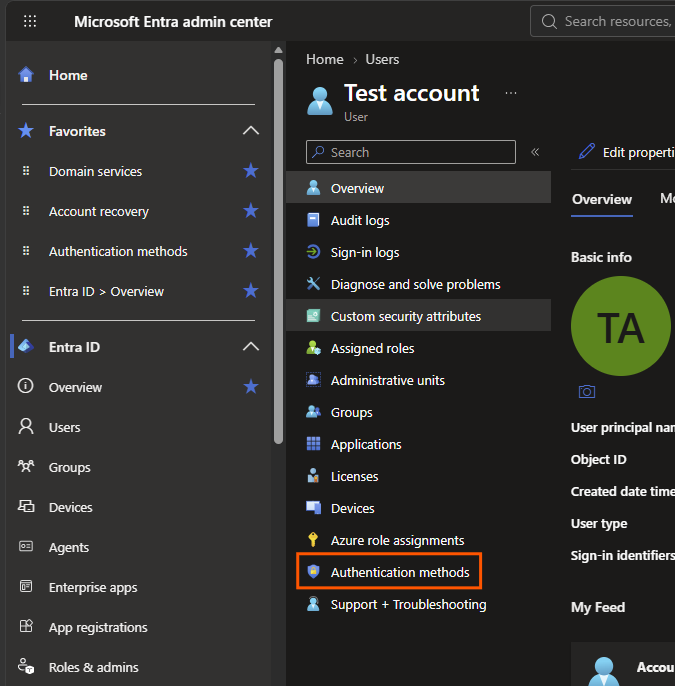The image size is (675, 686).
Task: Click the user menu Search field
Action: pyautogui.click(x=411, y=152)
